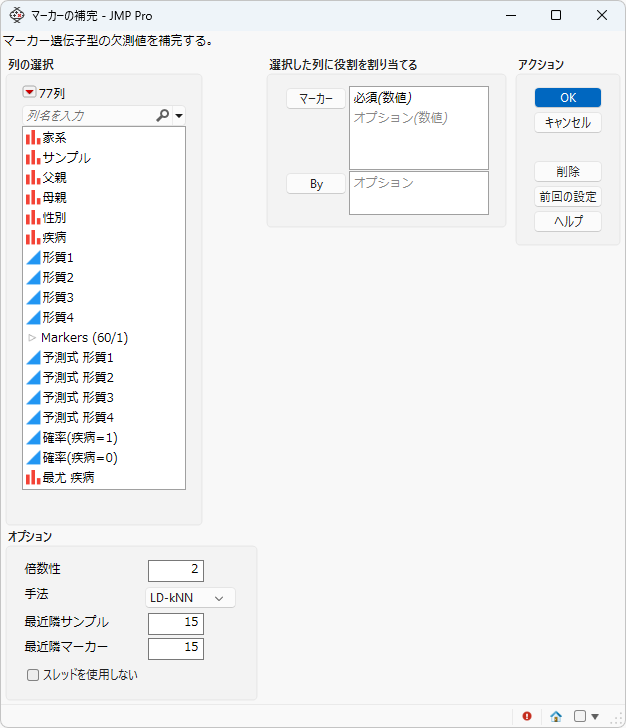The height and width of the screenshot is (728, 626).
Task: Confirm with the OK button
Action: point(567,98)
